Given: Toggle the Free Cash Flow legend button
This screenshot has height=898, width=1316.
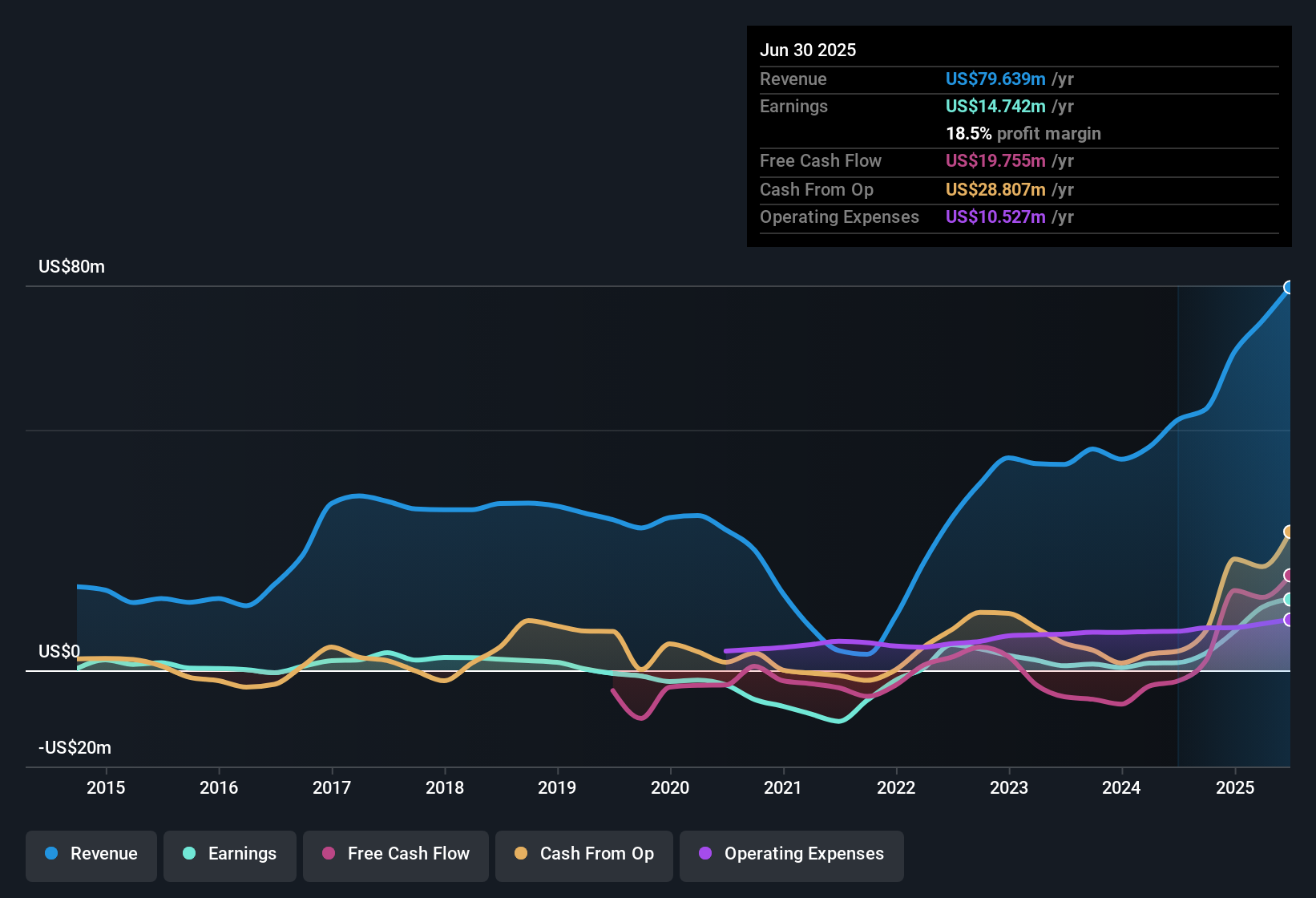Looking at the screenshot, I should (396, 855).
